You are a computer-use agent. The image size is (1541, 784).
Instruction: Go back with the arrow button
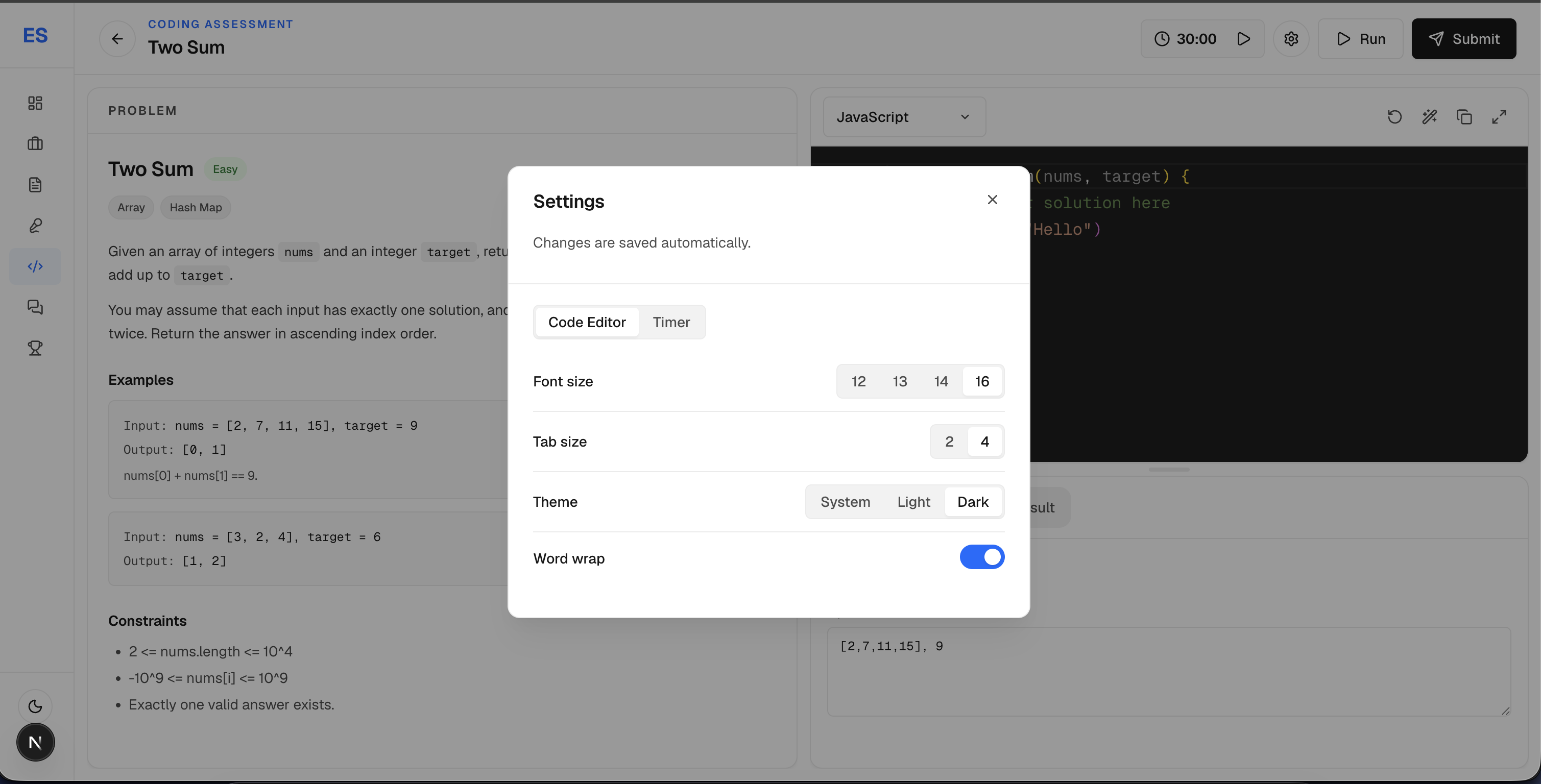(x=117, y=39)
